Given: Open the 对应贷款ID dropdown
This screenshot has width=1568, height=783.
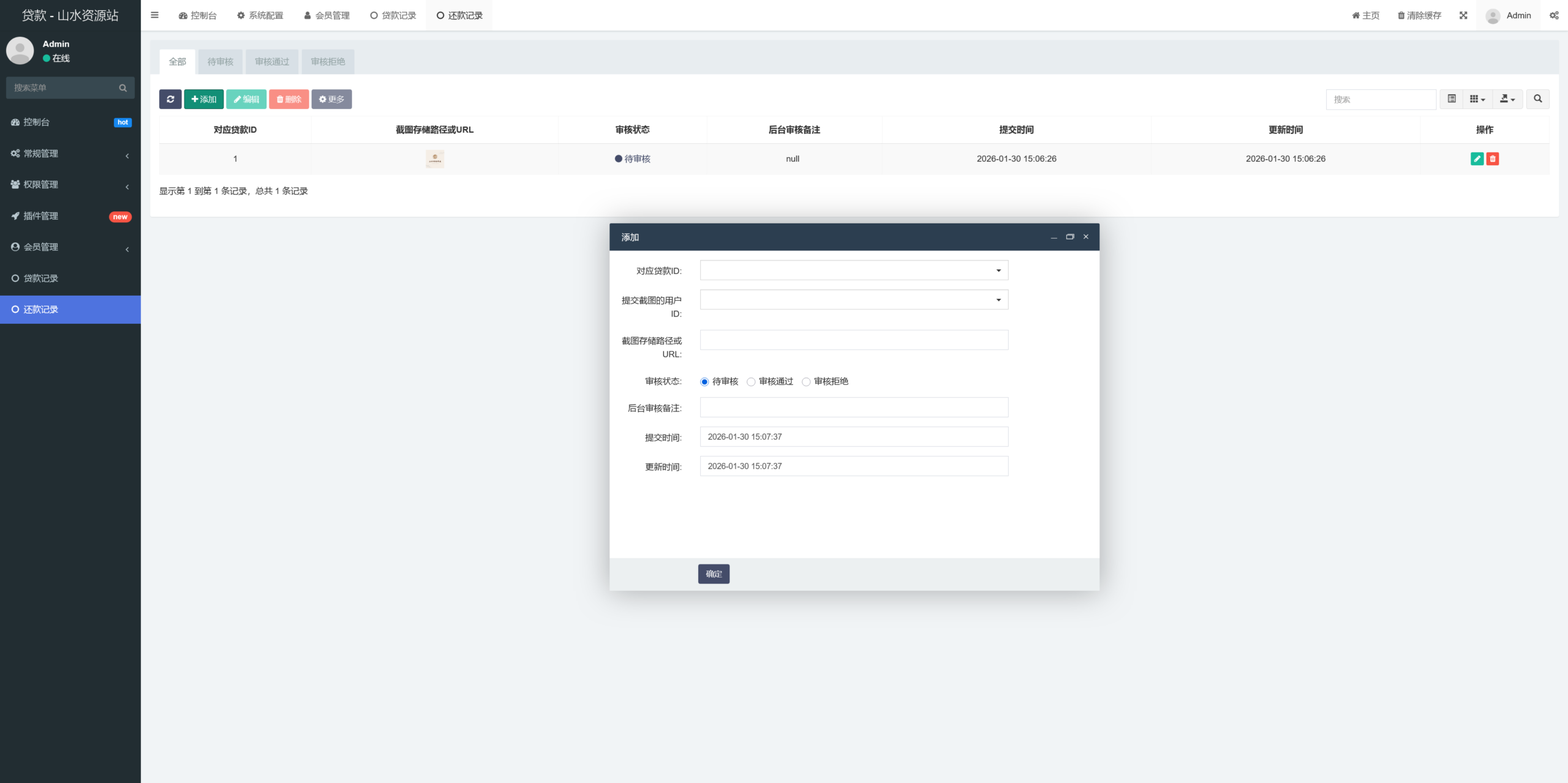Looking at the screenshot, I should click(854, 271).
